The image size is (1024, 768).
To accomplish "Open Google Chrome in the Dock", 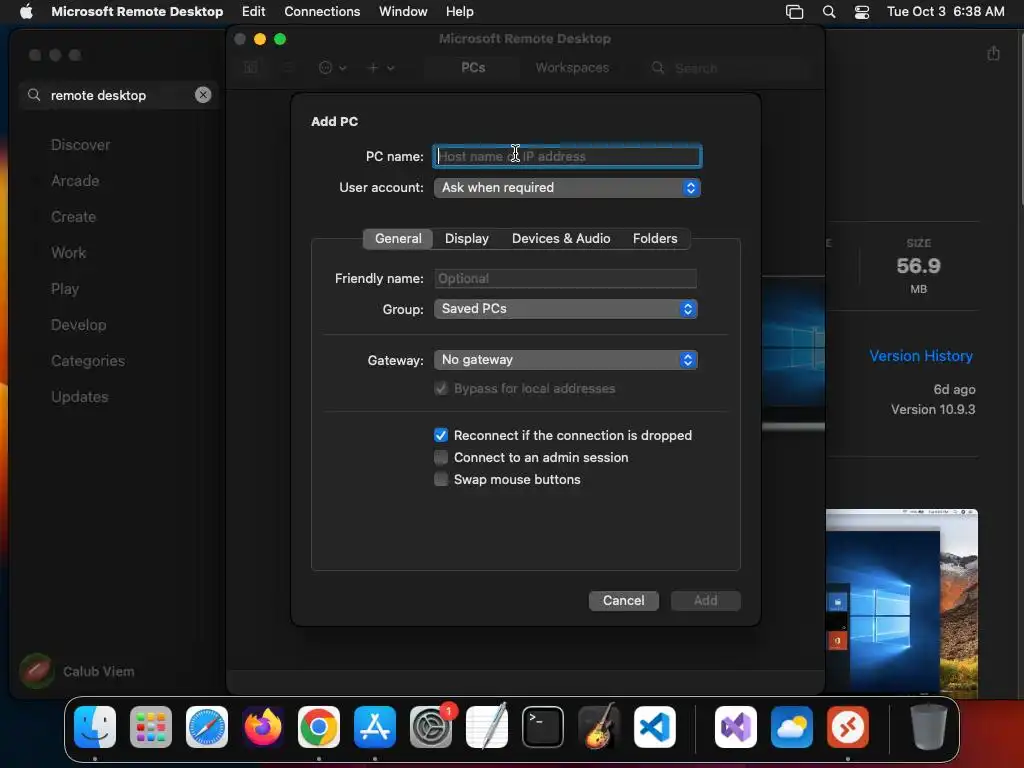I will (x=319, y=727).
